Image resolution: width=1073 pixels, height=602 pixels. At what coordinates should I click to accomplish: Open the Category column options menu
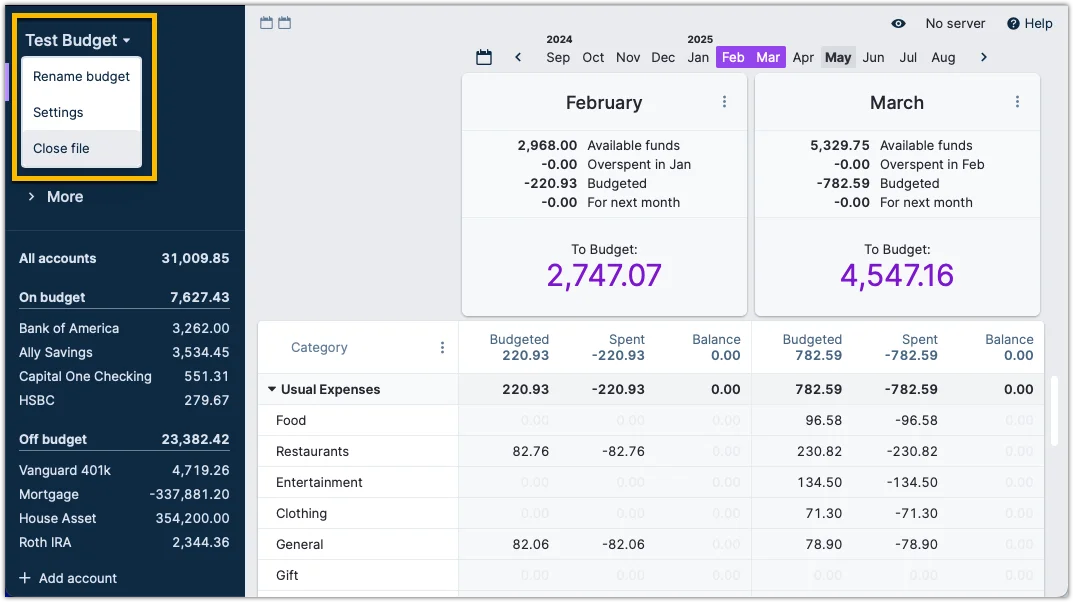443,348
